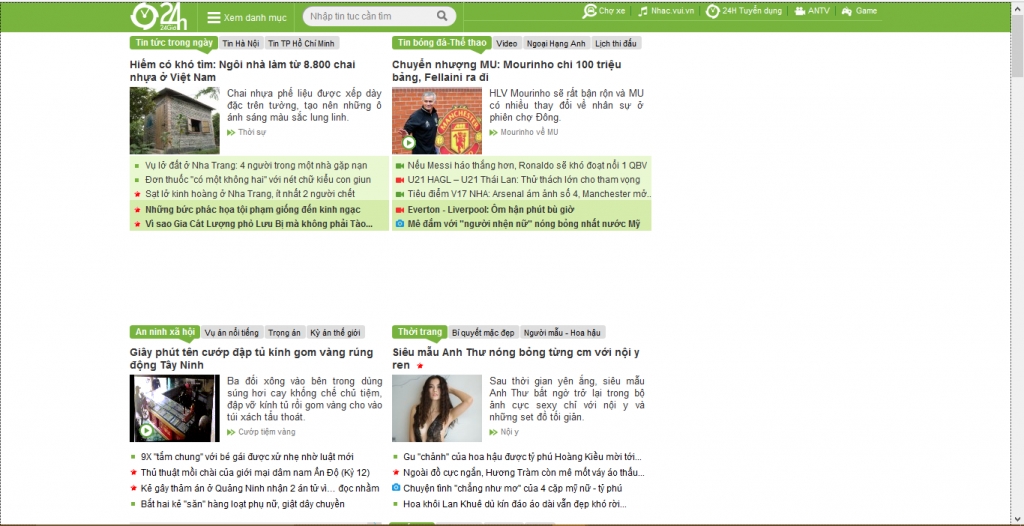Select the An ninh xã hội tab
The image size is (1024, 526).
pyautogui.click(x=165, y=332)
